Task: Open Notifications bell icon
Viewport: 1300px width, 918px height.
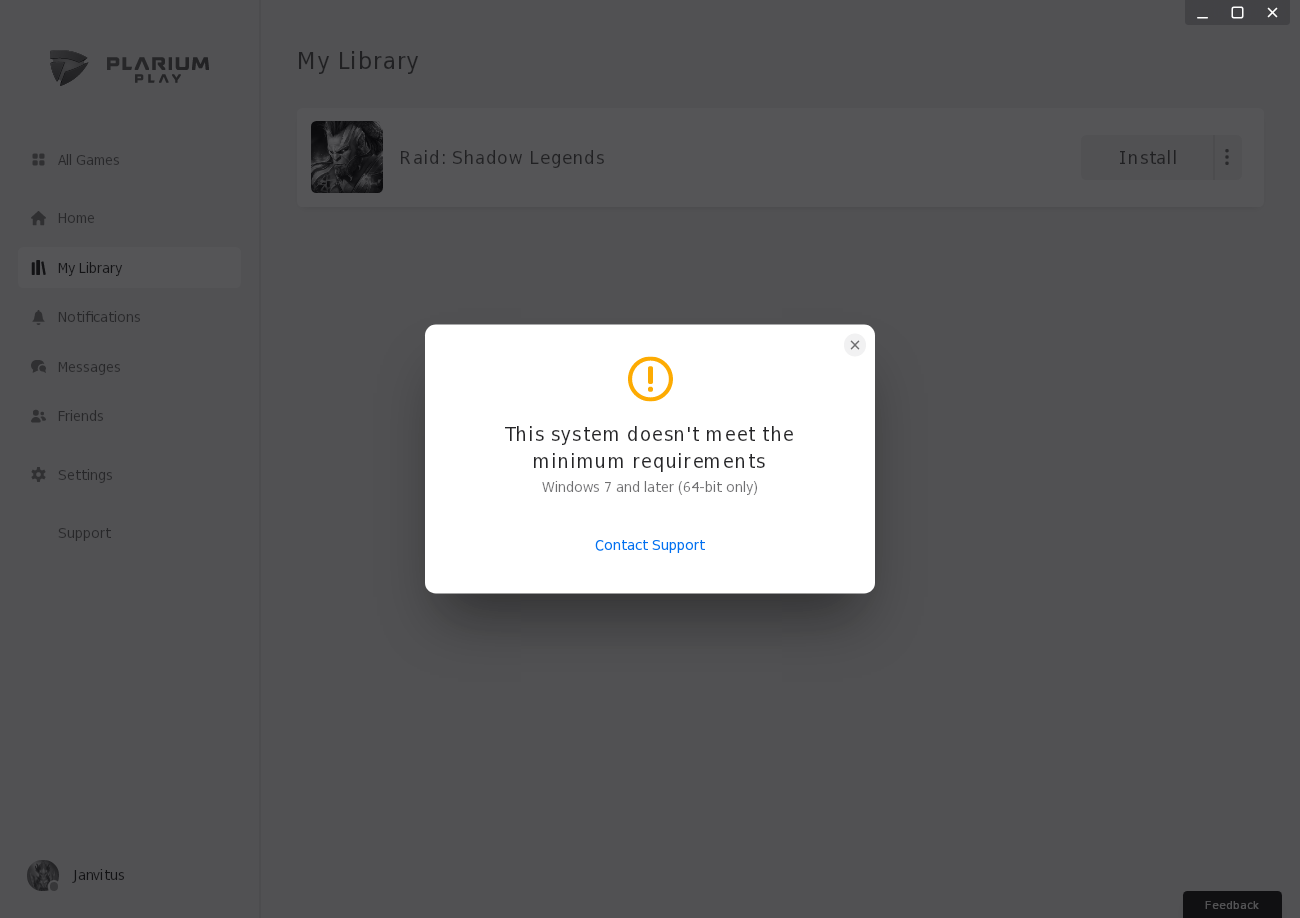Action: (39, 317)
